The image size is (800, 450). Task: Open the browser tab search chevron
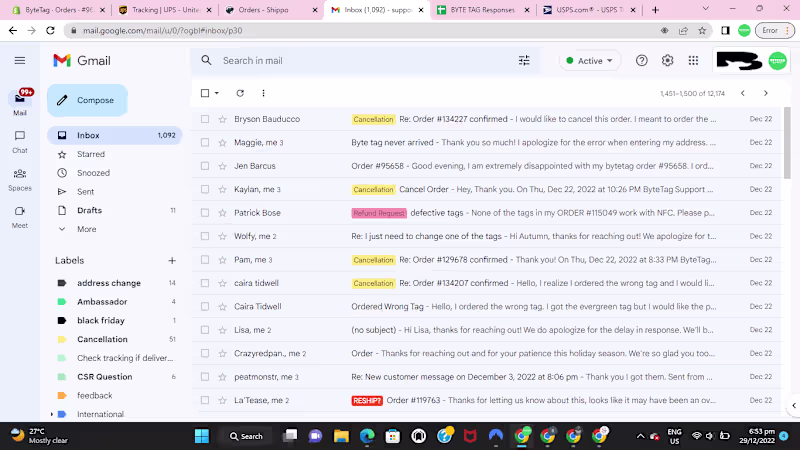click(x=706, y=9)
